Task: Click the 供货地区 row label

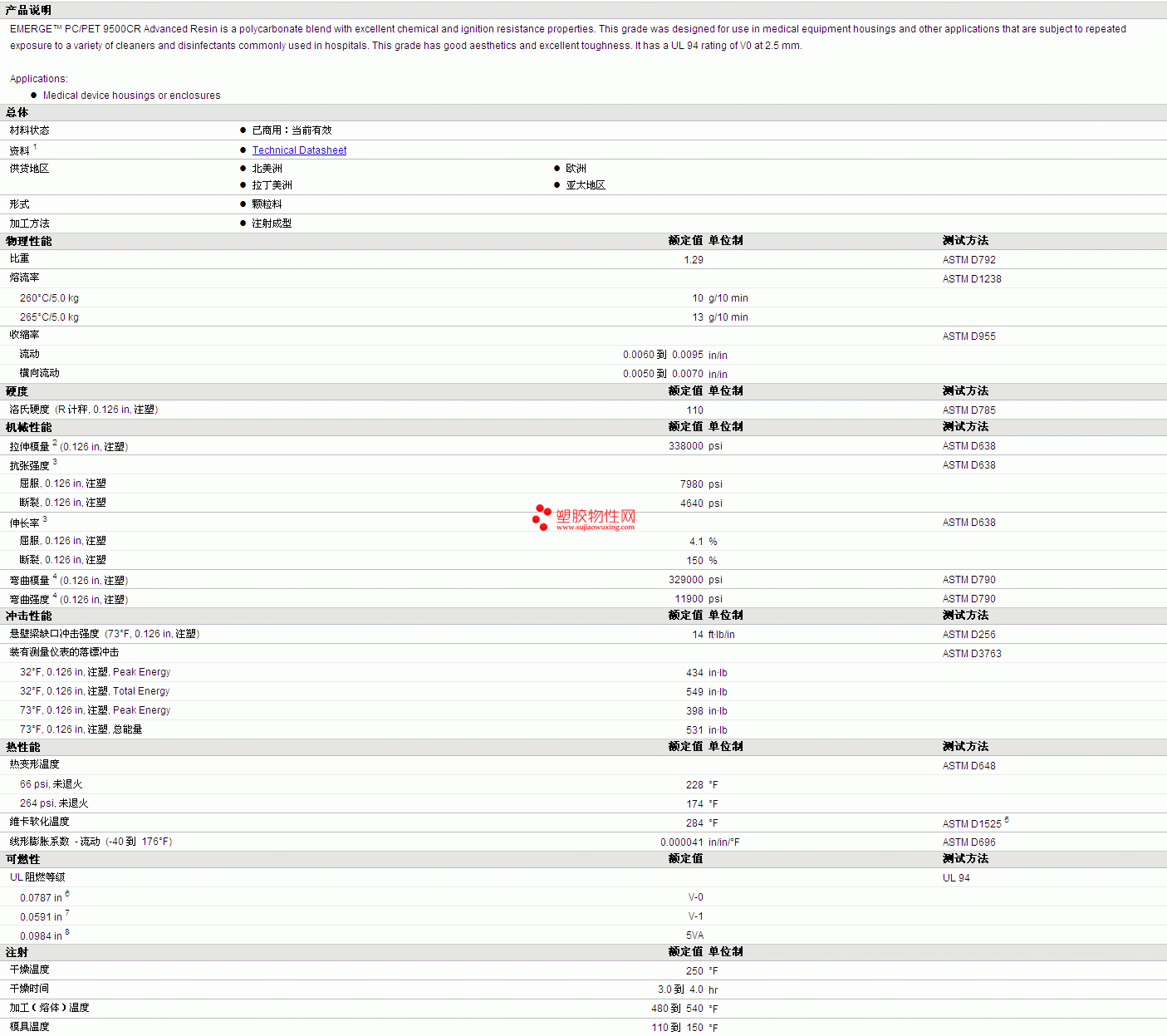Action: coord(29,169)
